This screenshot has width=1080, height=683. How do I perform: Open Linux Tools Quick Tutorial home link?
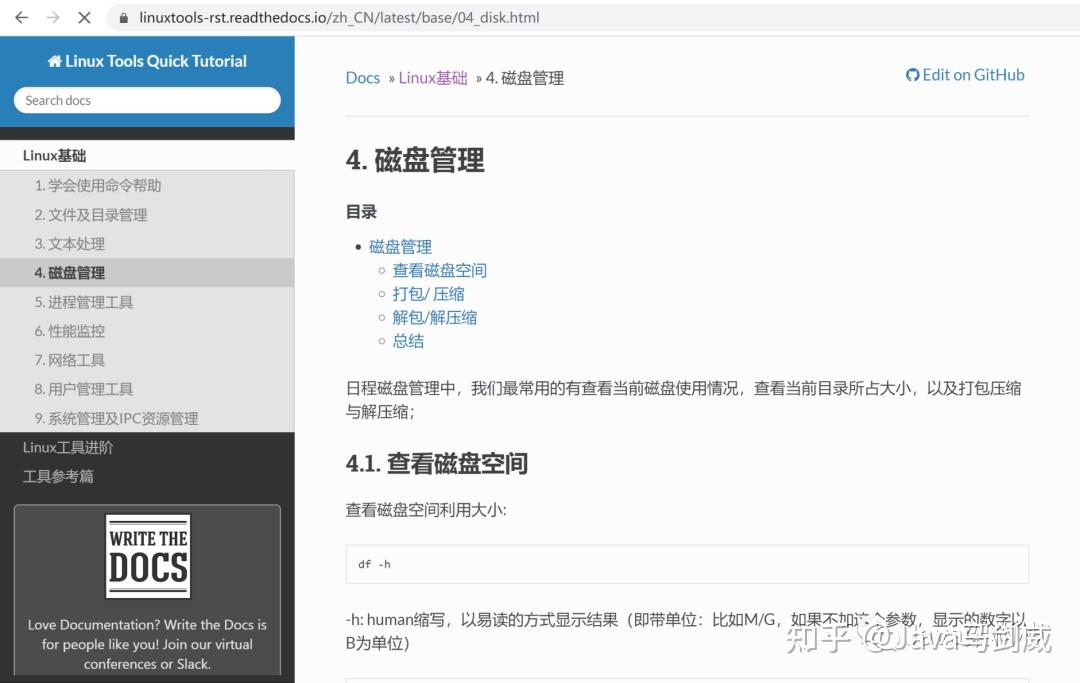147,61
